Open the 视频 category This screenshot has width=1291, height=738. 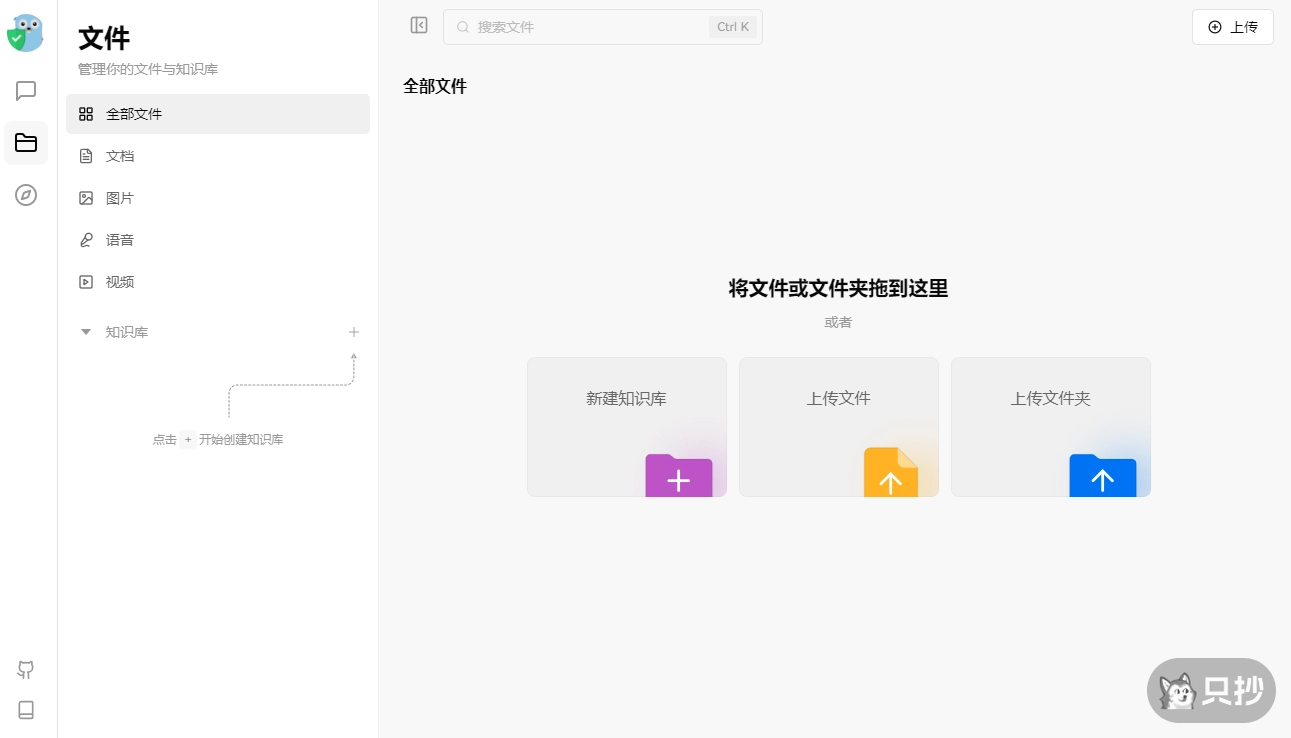[119, 281]
